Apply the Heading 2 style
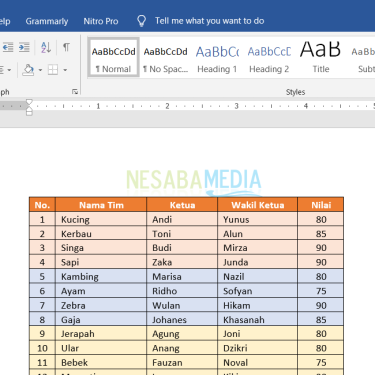The height and width of the screenshot is (375, 375). point(269,58)
